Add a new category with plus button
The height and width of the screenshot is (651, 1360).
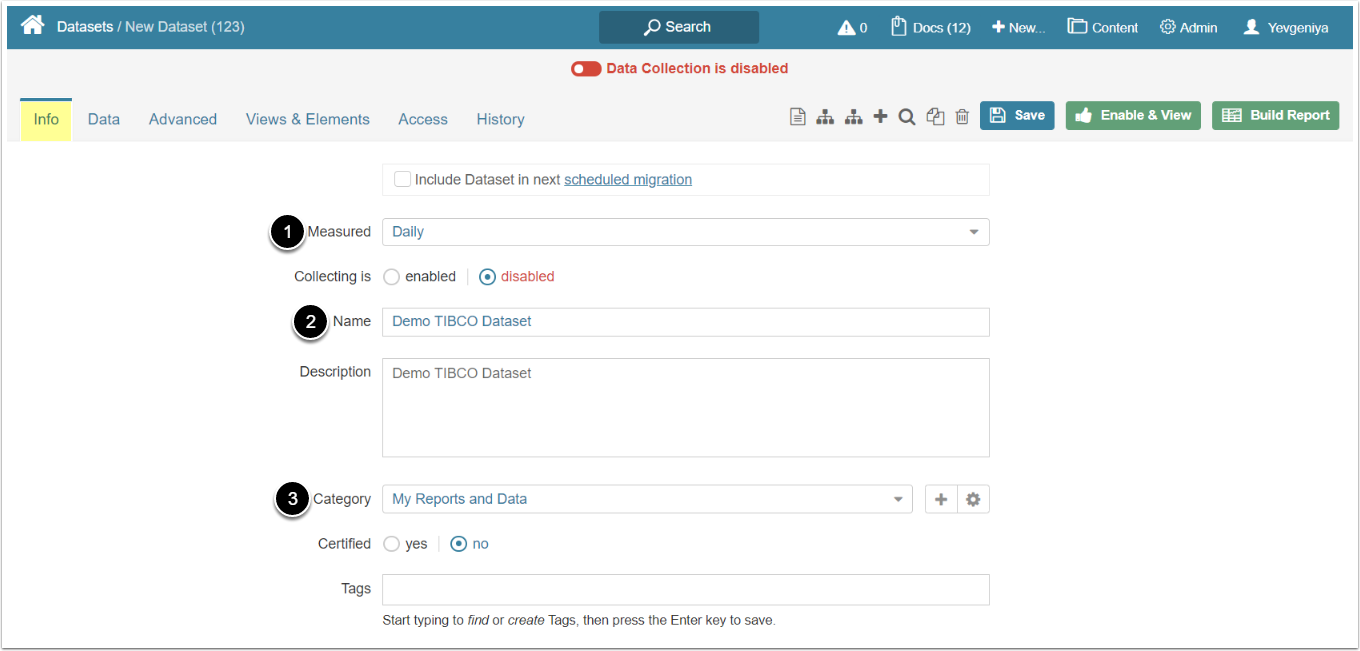[940, 499]
